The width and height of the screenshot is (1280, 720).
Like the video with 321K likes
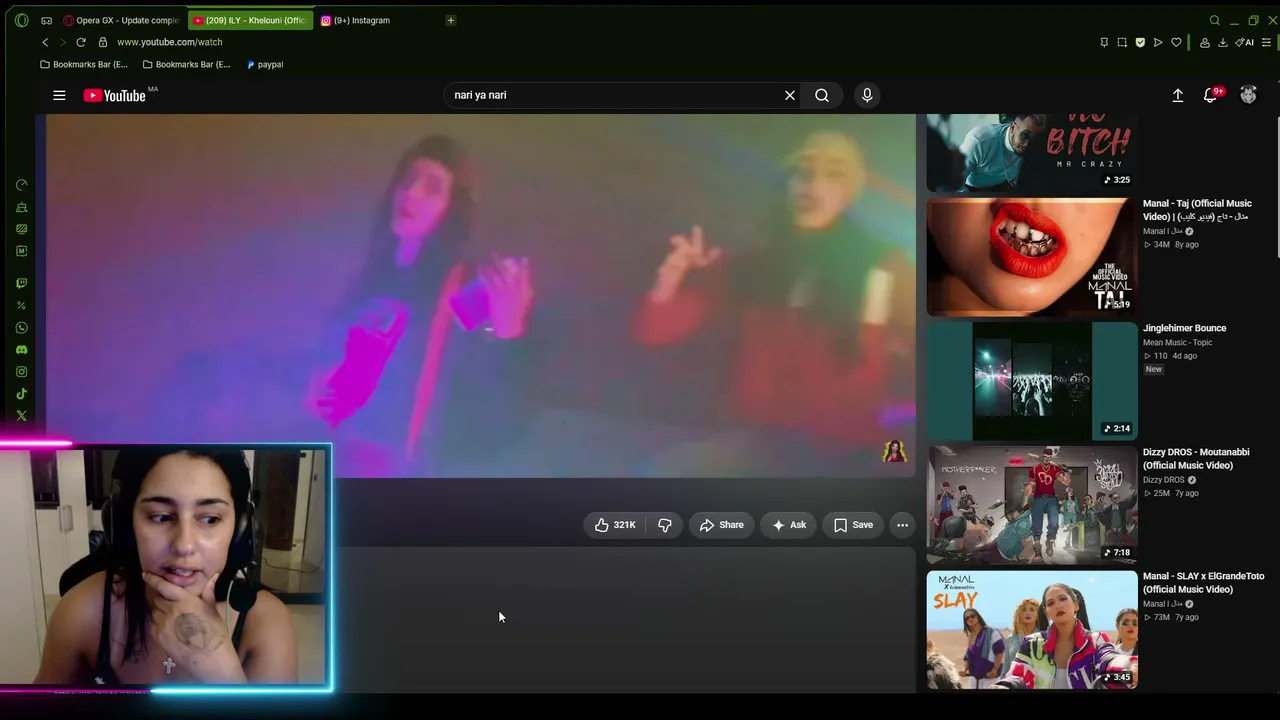(615, 525)
